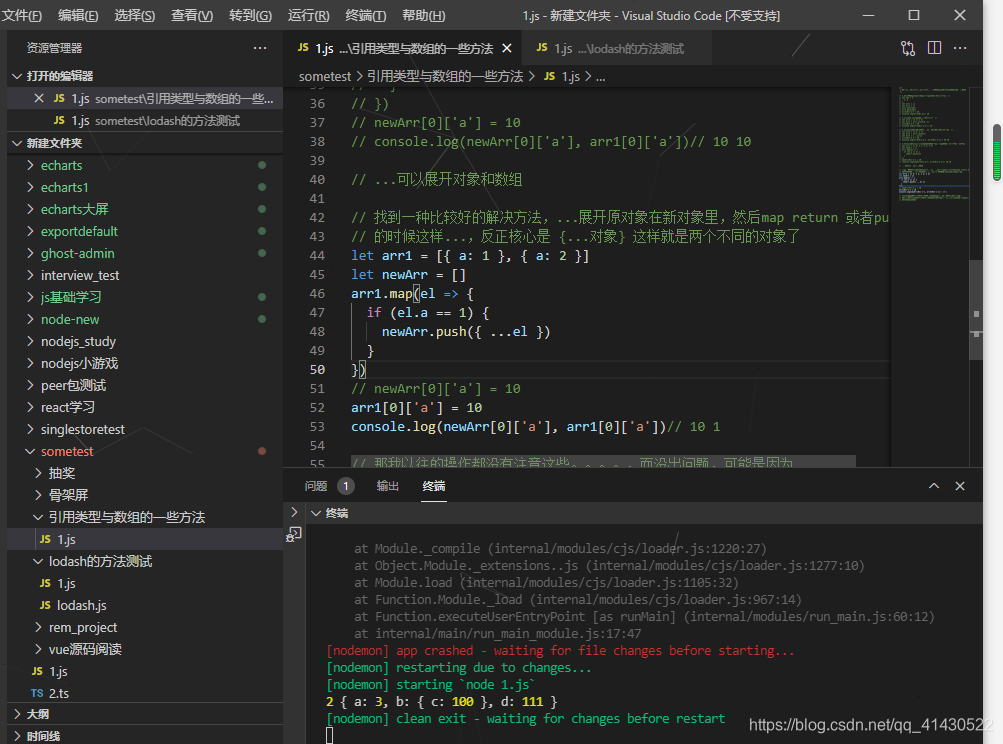Click the 引用类型与数组的一些方法 breadcrumb segment
Screen dimensions: 1003x744
(445, 76)
